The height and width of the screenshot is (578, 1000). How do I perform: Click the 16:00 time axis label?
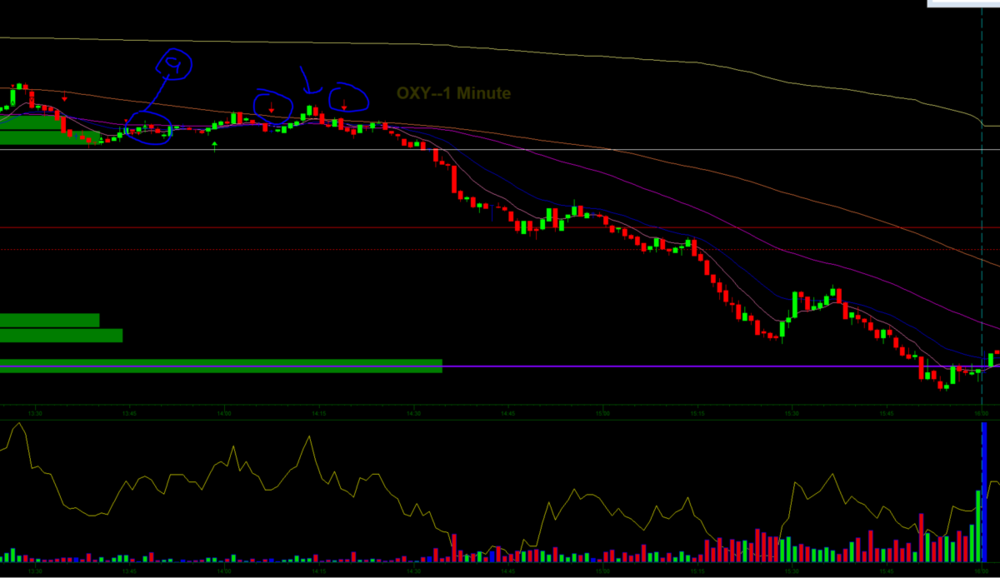point(981,412)
